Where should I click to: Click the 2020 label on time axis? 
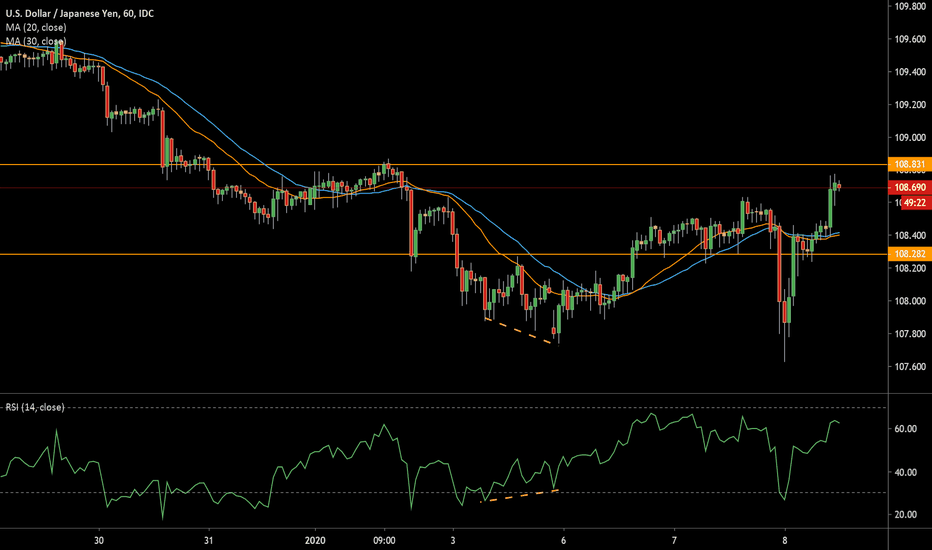pyautogui.click(x=315, y=540)
